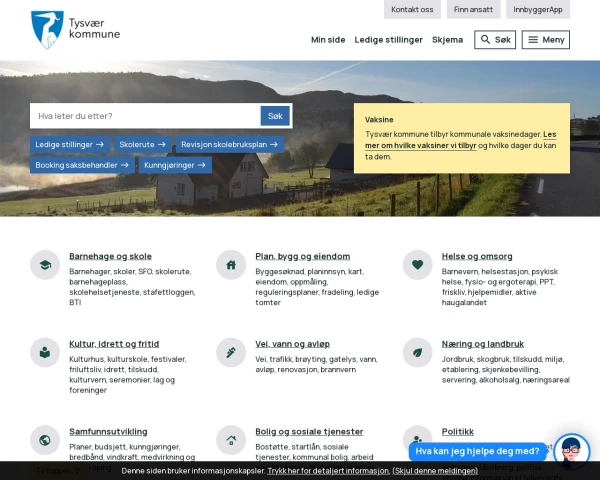Click the Bolig og sosiale tjenester home icon
This screenshot has height=480, width=600.
tap(231, 440)
